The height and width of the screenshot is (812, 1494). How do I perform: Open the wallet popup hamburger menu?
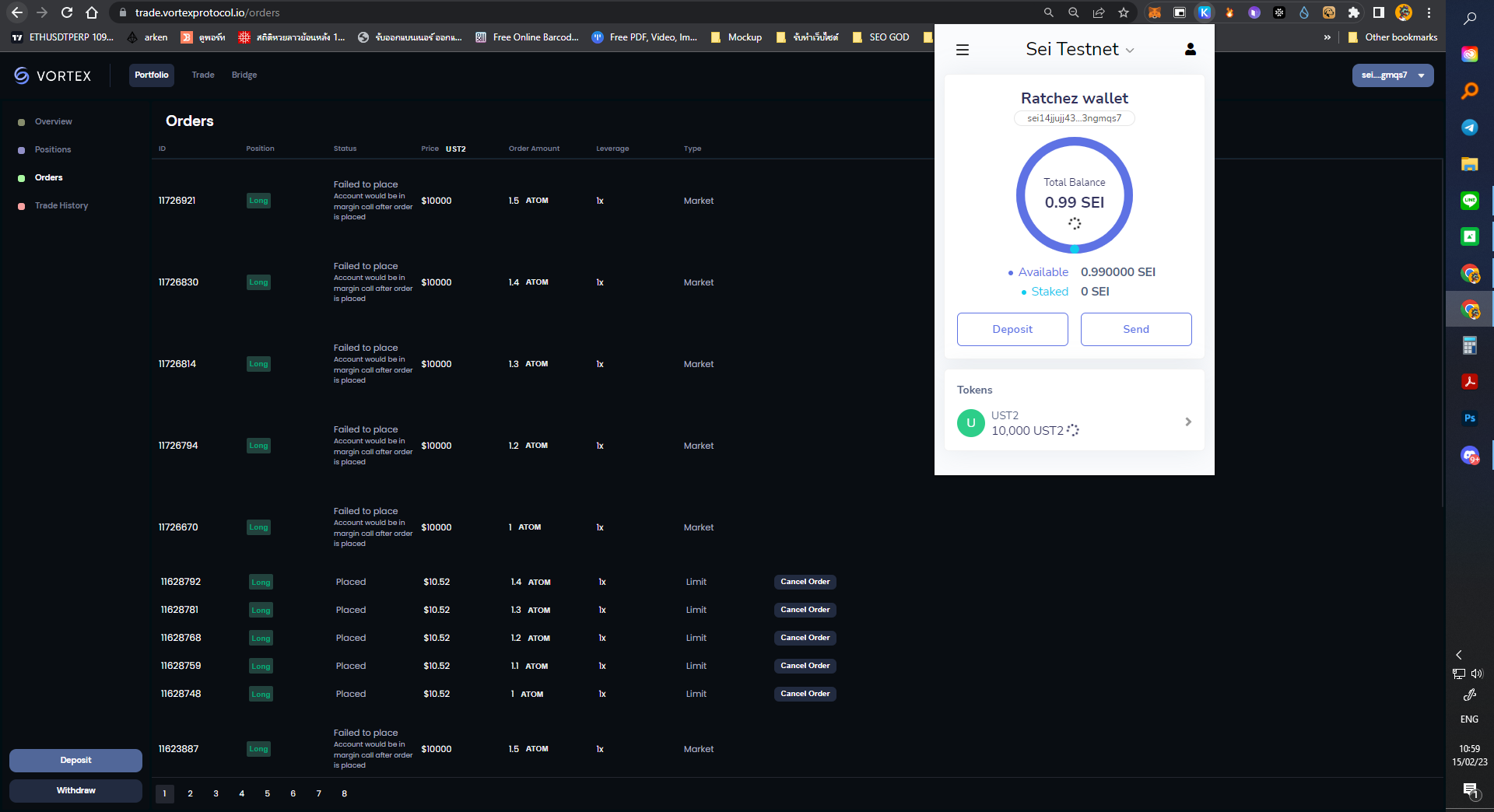coord(963,50)
